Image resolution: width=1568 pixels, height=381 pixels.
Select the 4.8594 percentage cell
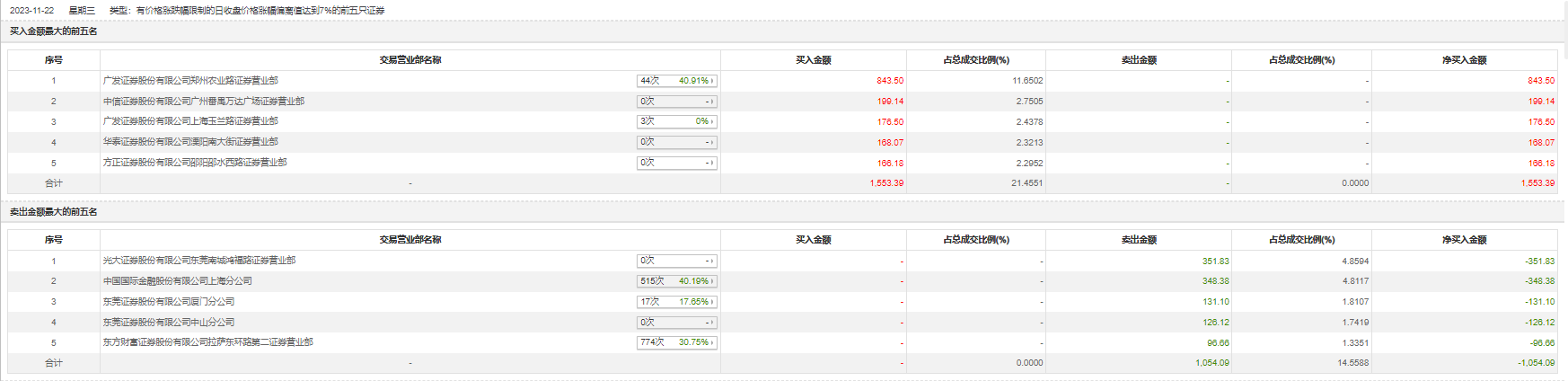tap(1355, 261)
